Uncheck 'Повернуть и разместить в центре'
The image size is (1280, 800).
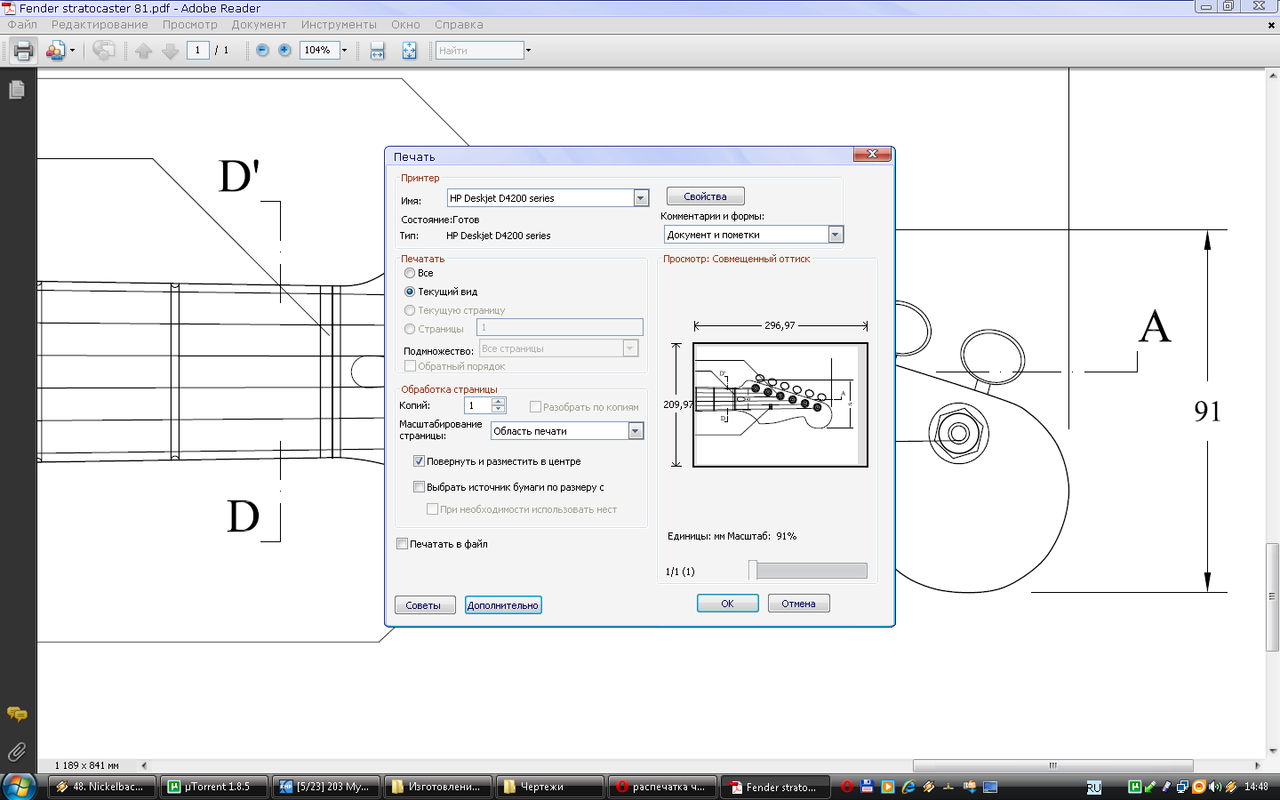[420, 462]
